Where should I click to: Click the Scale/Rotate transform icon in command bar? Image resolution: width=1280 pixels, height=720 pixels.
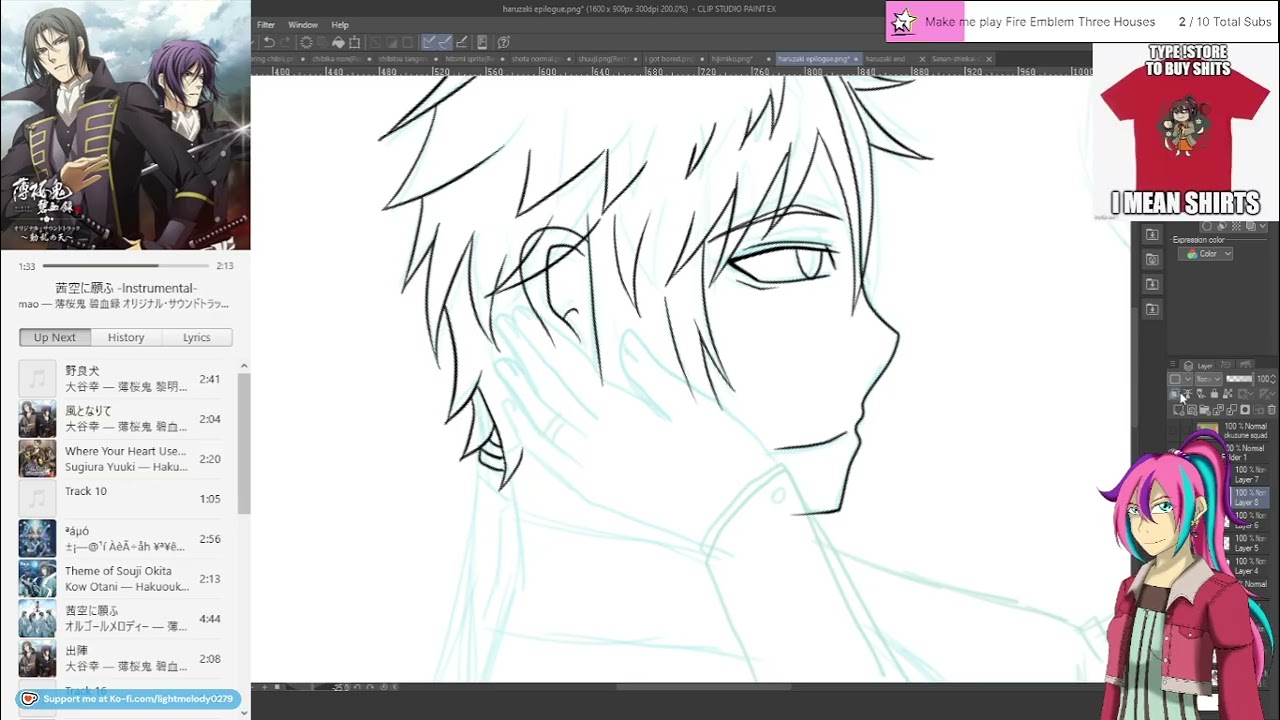coord(354,42)
